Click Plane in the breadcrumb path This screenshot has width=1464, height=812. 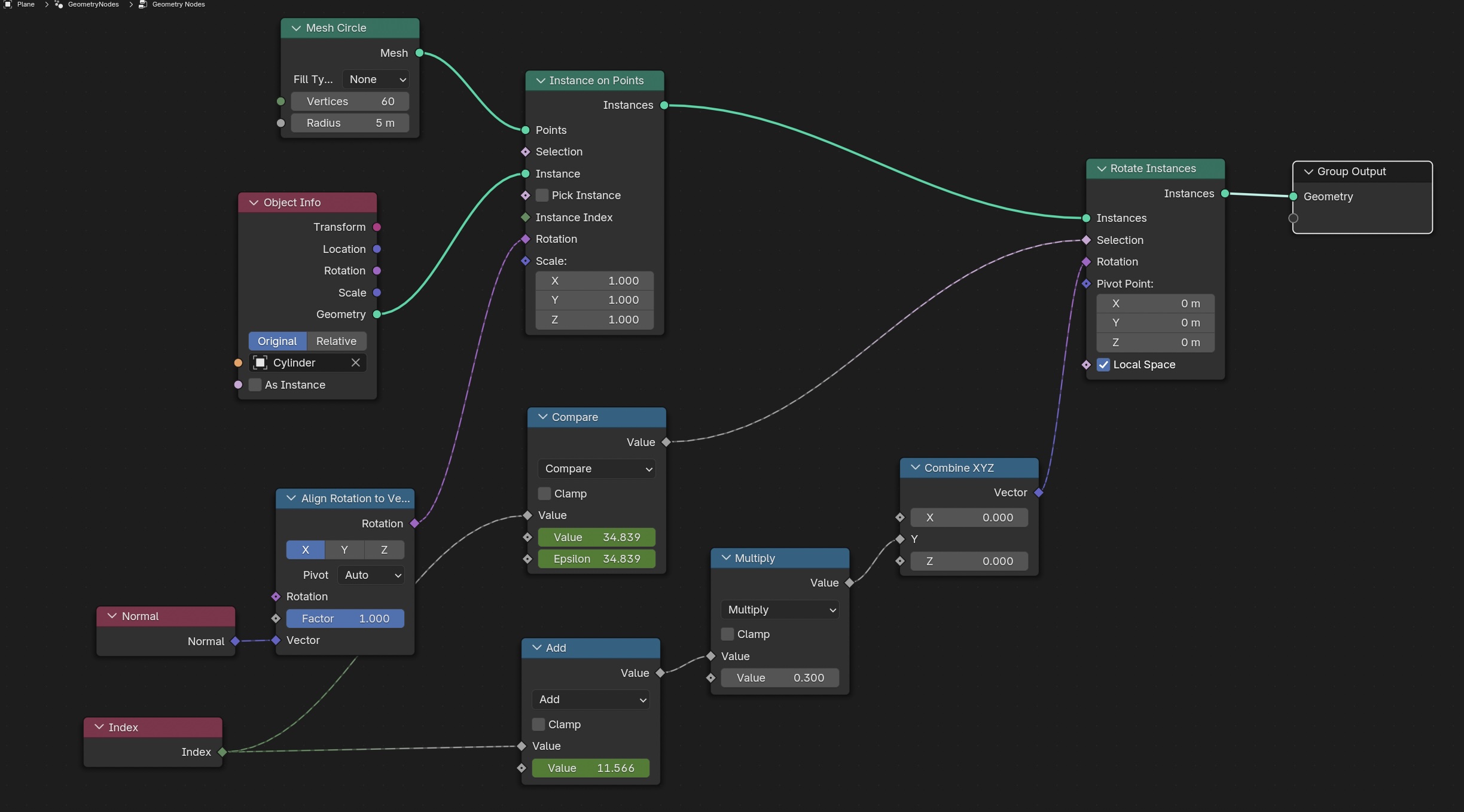click(x=26, y=4)
